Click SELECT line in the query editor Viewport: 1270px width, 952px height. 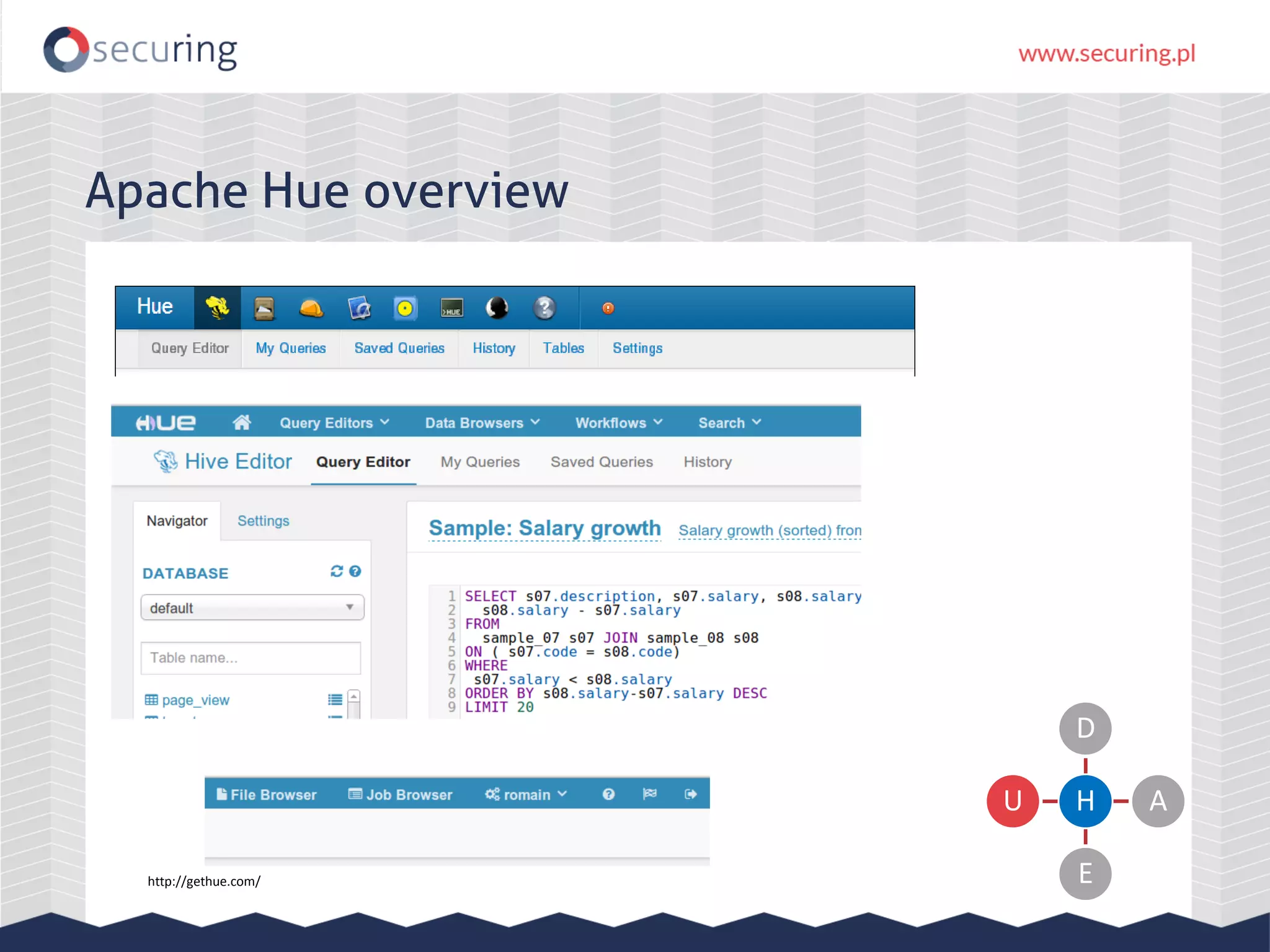click(663, 596)
